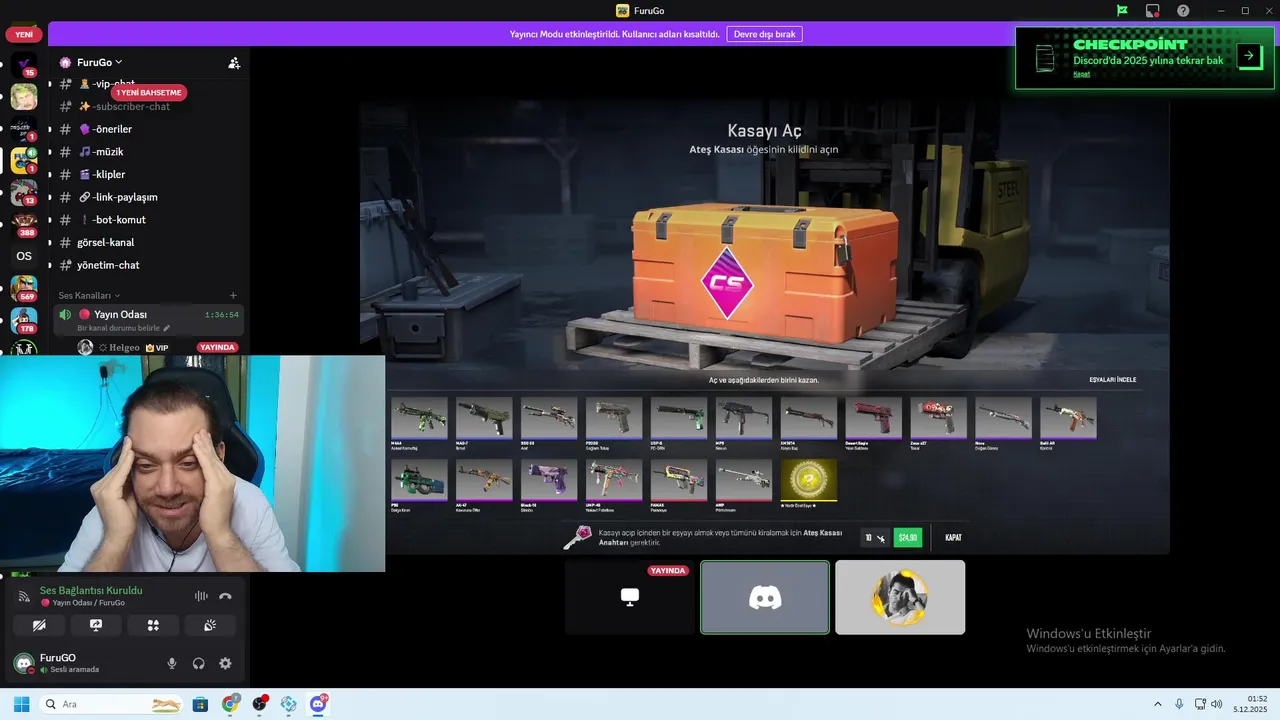Open the Checkpoint banner arrow button
This screenshot has width=1280, height=720.
(1249, 56)
